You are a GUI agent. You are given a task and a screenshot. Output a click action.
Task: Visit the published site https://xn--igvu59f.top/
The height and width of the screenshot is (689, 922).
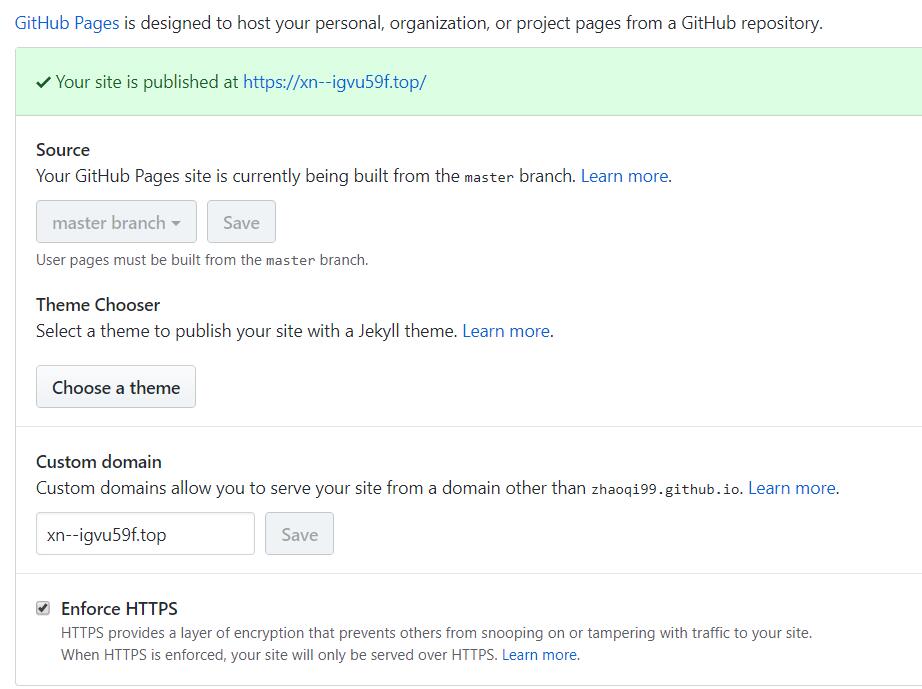point(336,82)
